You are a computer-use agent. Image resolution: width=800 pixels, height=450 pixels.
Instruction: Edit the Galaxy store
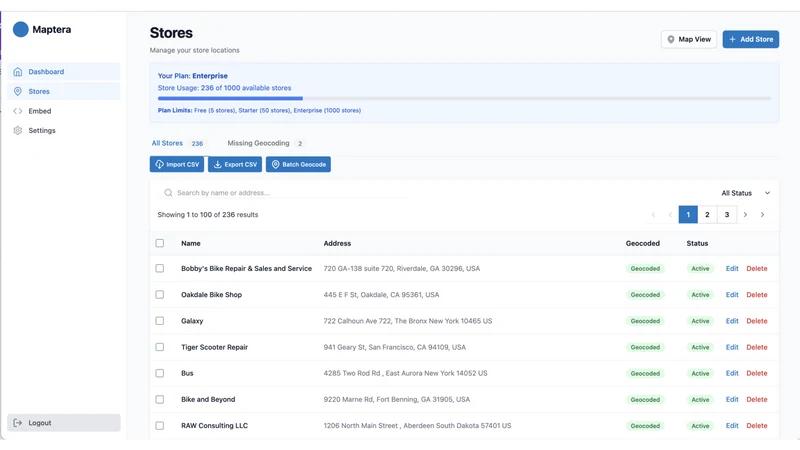pyautogui.click(x=732, y=321)
